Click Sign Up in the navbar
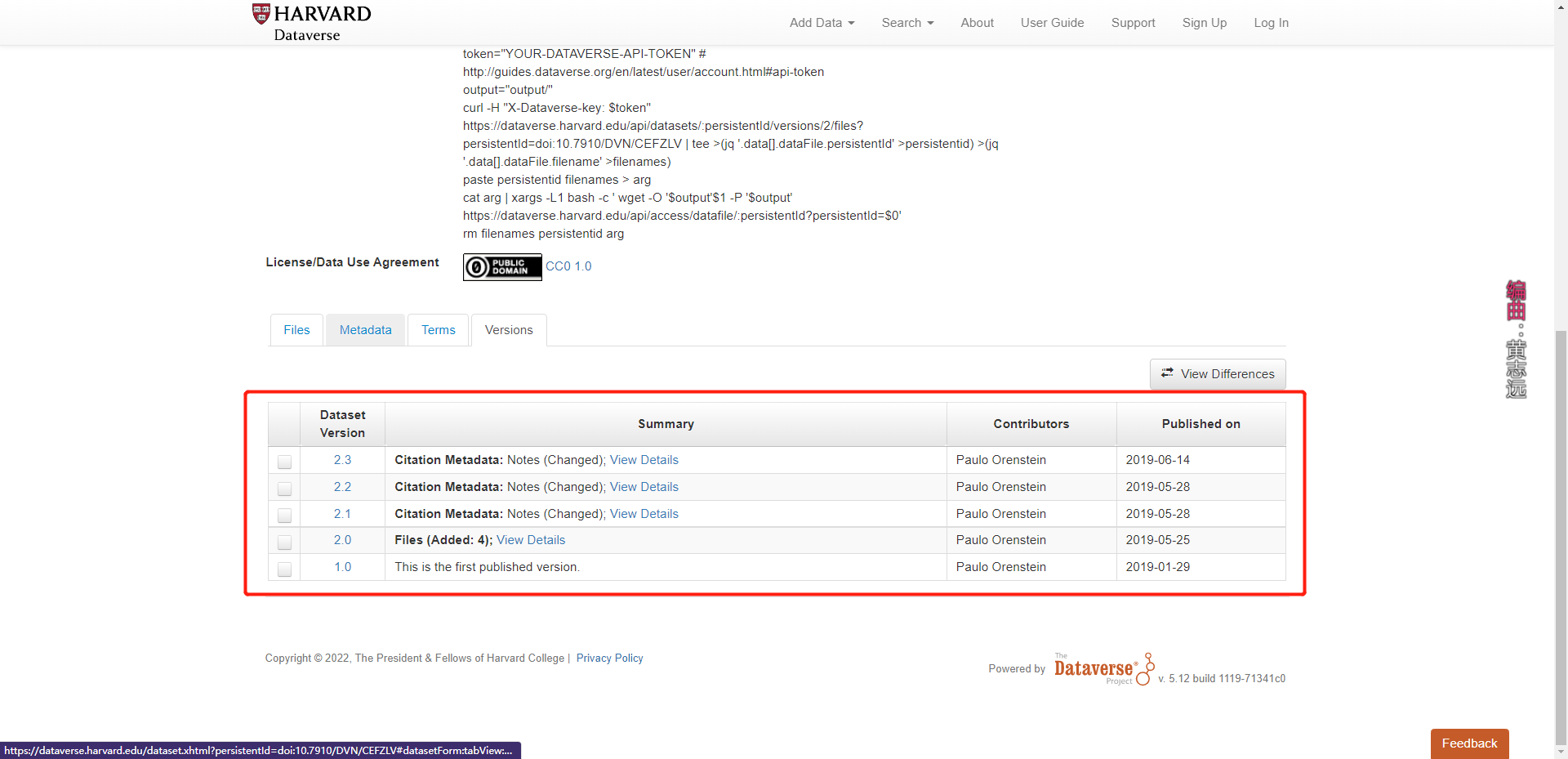The image size is (1568, 759). tap(1204, 23)
